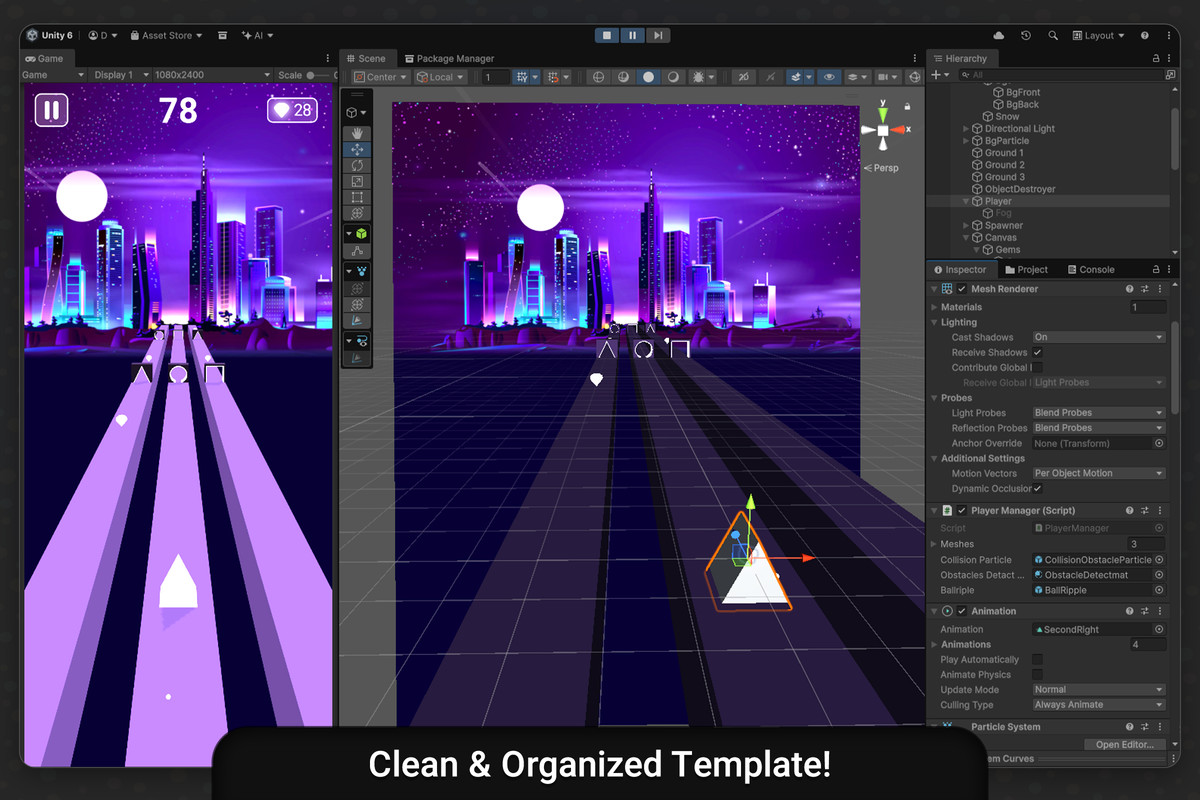Enable the Play Automatically checkbox
1200x800 pixels.
pyautogui.click(x=1038, y=659)
